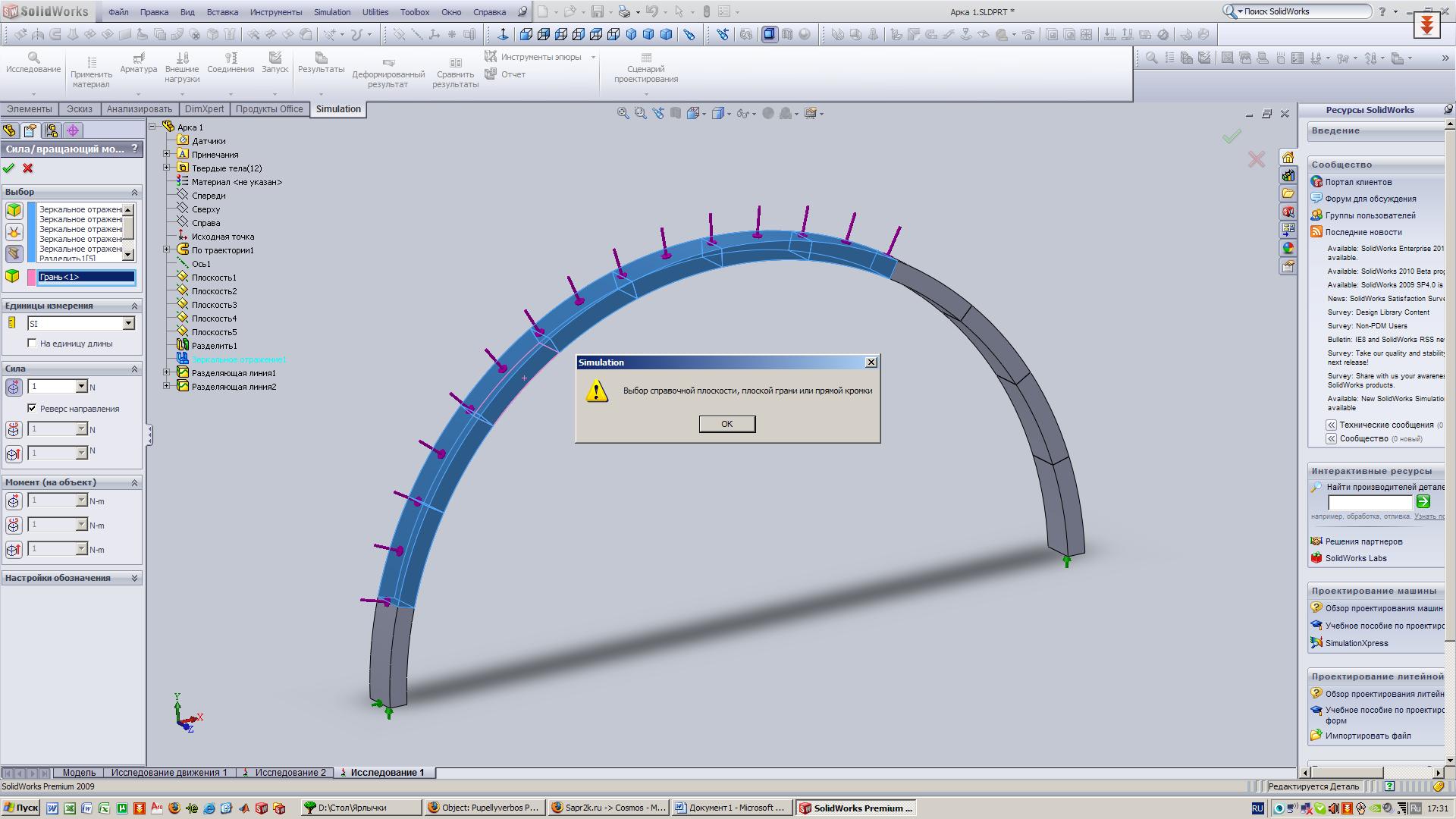The height and width of the screenshot is (819, 1456).
Task: Open the ConfigurationManager tab icon
Action: tap(52, 130)
